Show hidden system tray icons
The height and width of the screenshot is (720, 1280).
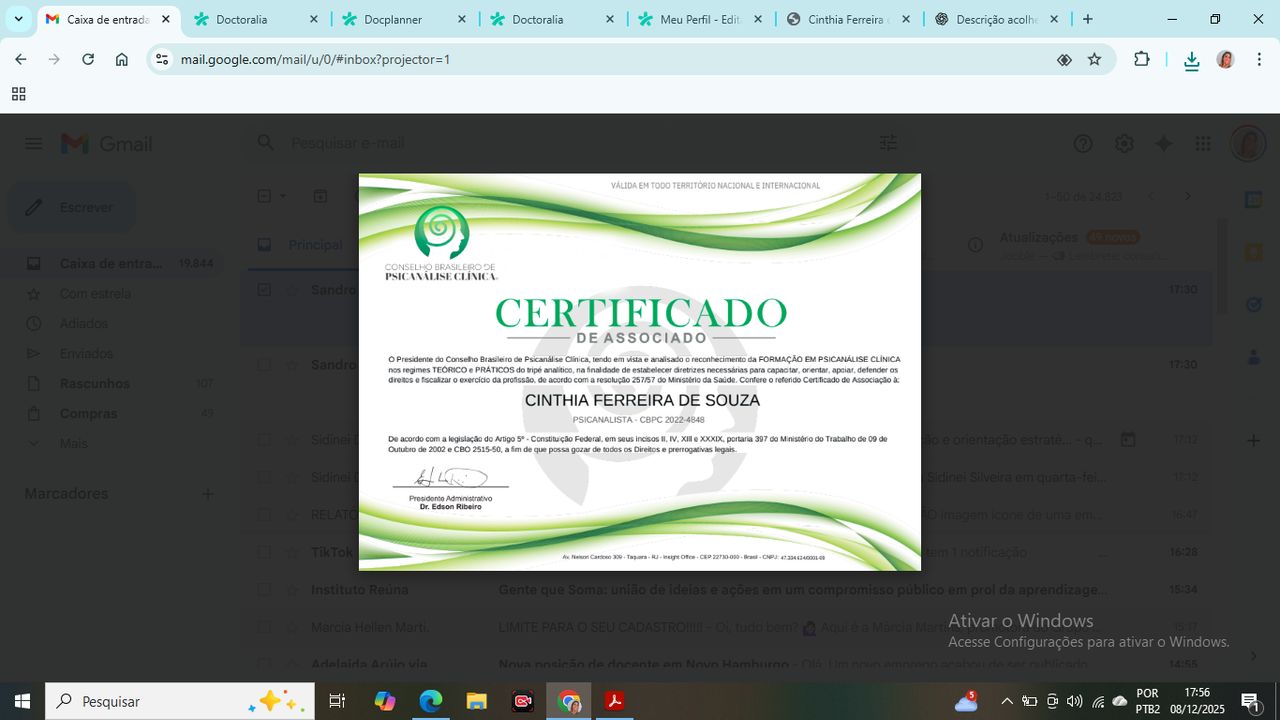pyautogui.click(x=1007, y=702)
